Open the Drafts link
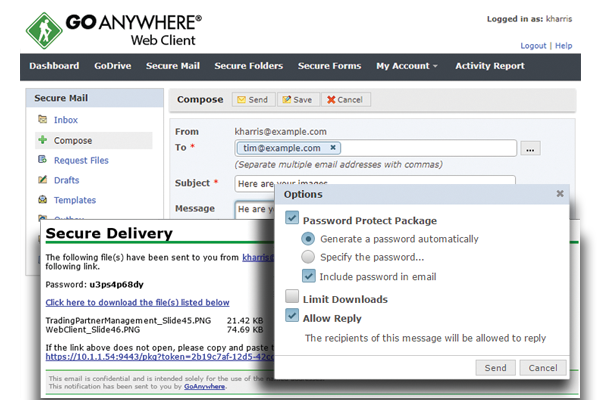 [x=67, y=180]
